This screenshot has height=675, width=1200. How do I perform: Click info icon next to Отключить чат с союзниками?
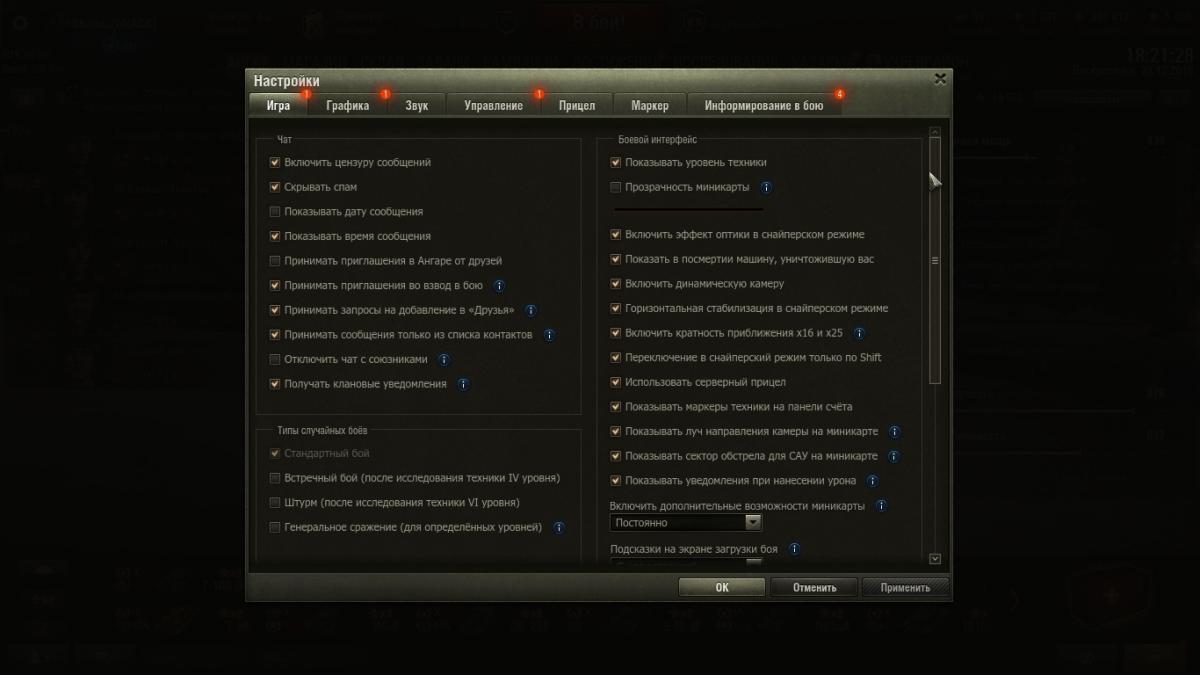(444, 359)
